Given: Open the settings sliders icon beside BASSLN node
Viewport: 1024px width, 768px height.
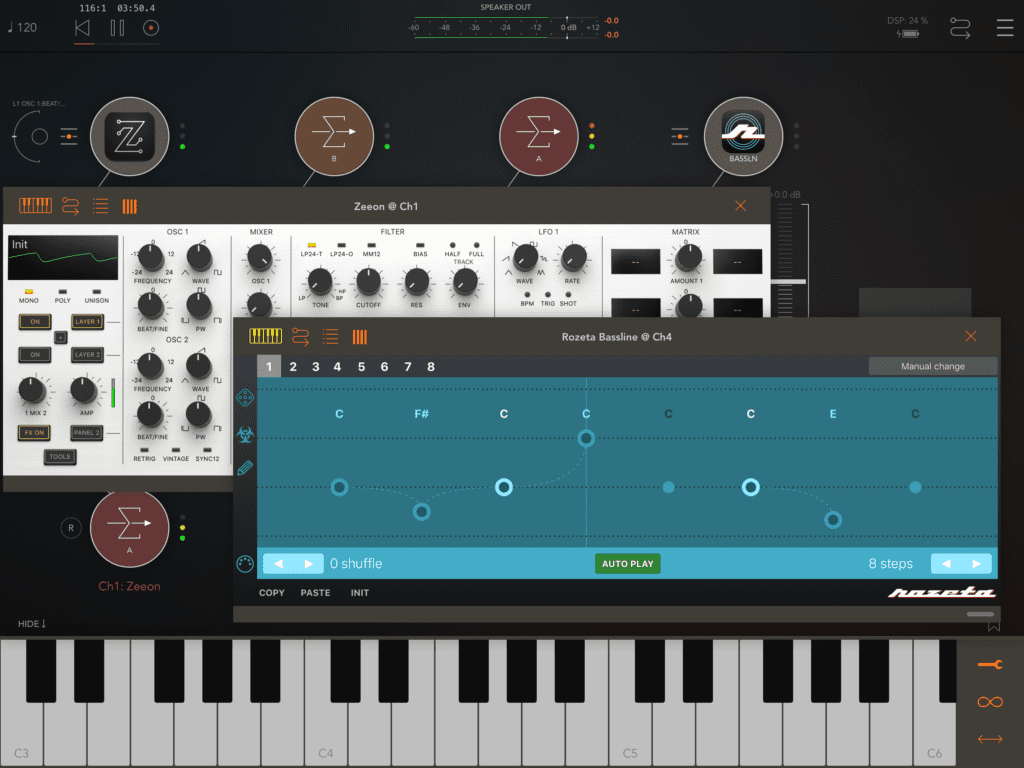Looking at the screenshot, I should [x=680, y=136].
